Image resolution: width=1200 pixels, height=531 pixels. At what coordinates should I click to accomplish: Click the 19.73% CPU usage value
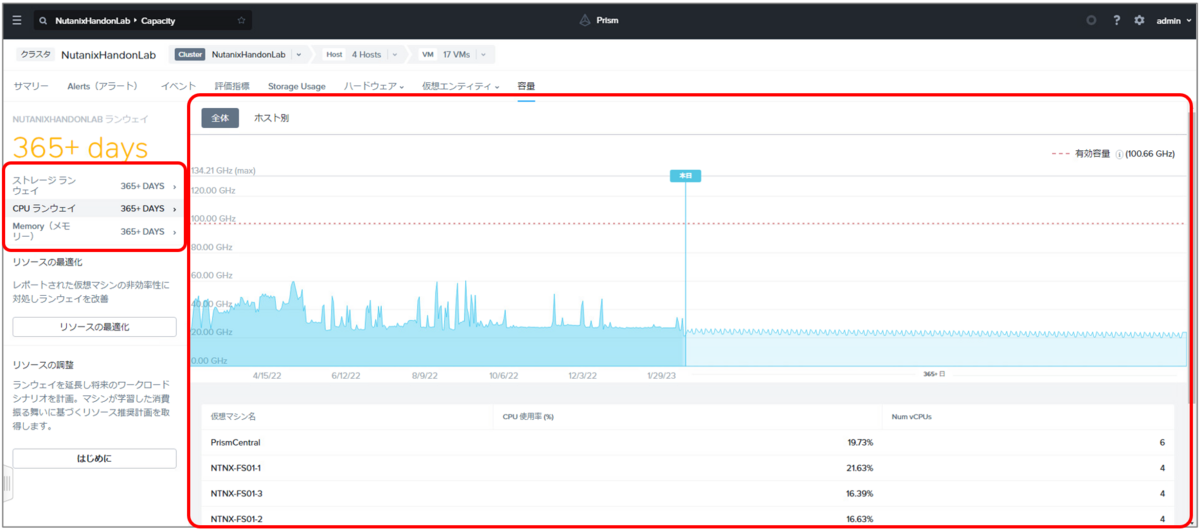(x=859, y=442)
